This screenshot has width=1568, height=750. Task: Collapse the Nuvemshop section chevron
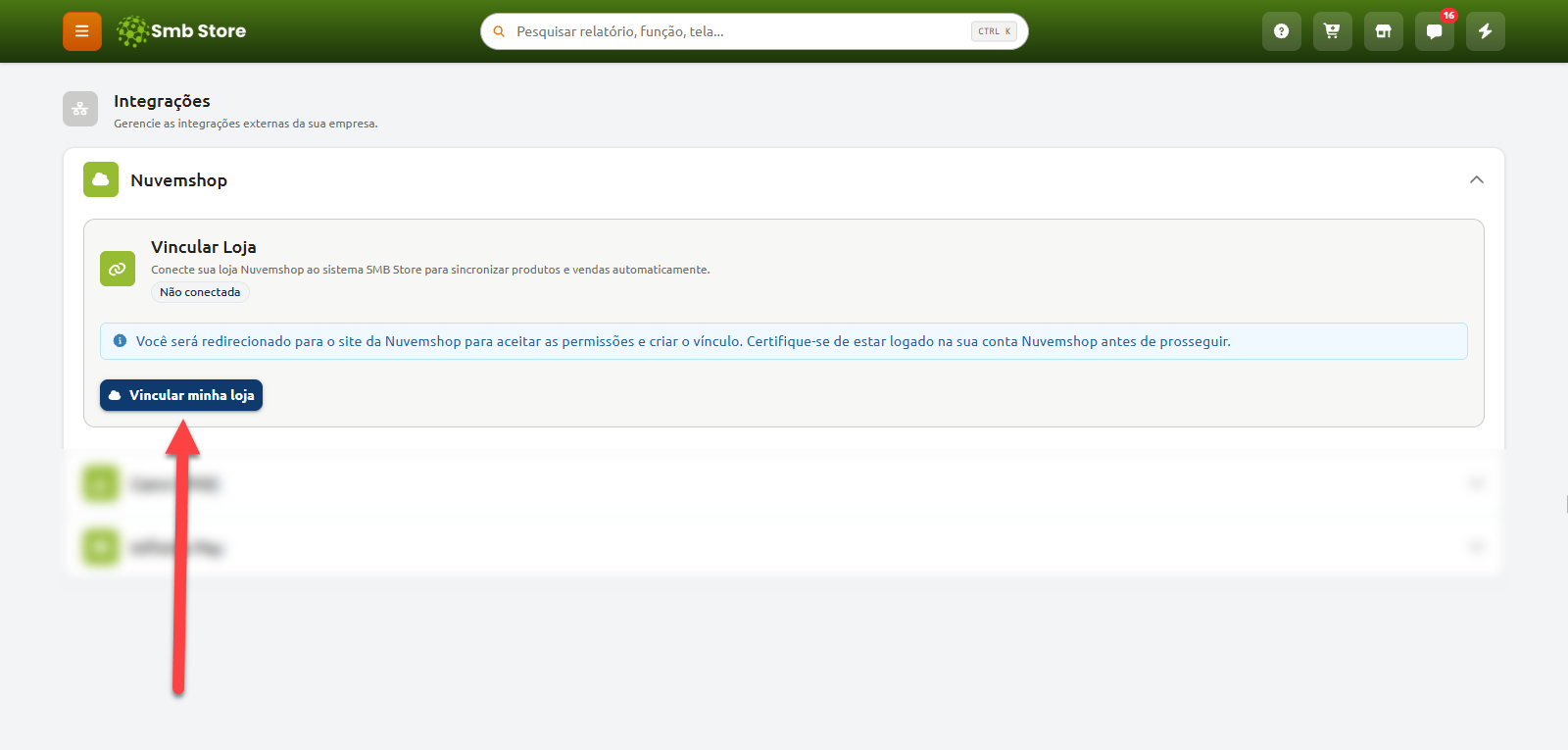(x=1477, y=179)
